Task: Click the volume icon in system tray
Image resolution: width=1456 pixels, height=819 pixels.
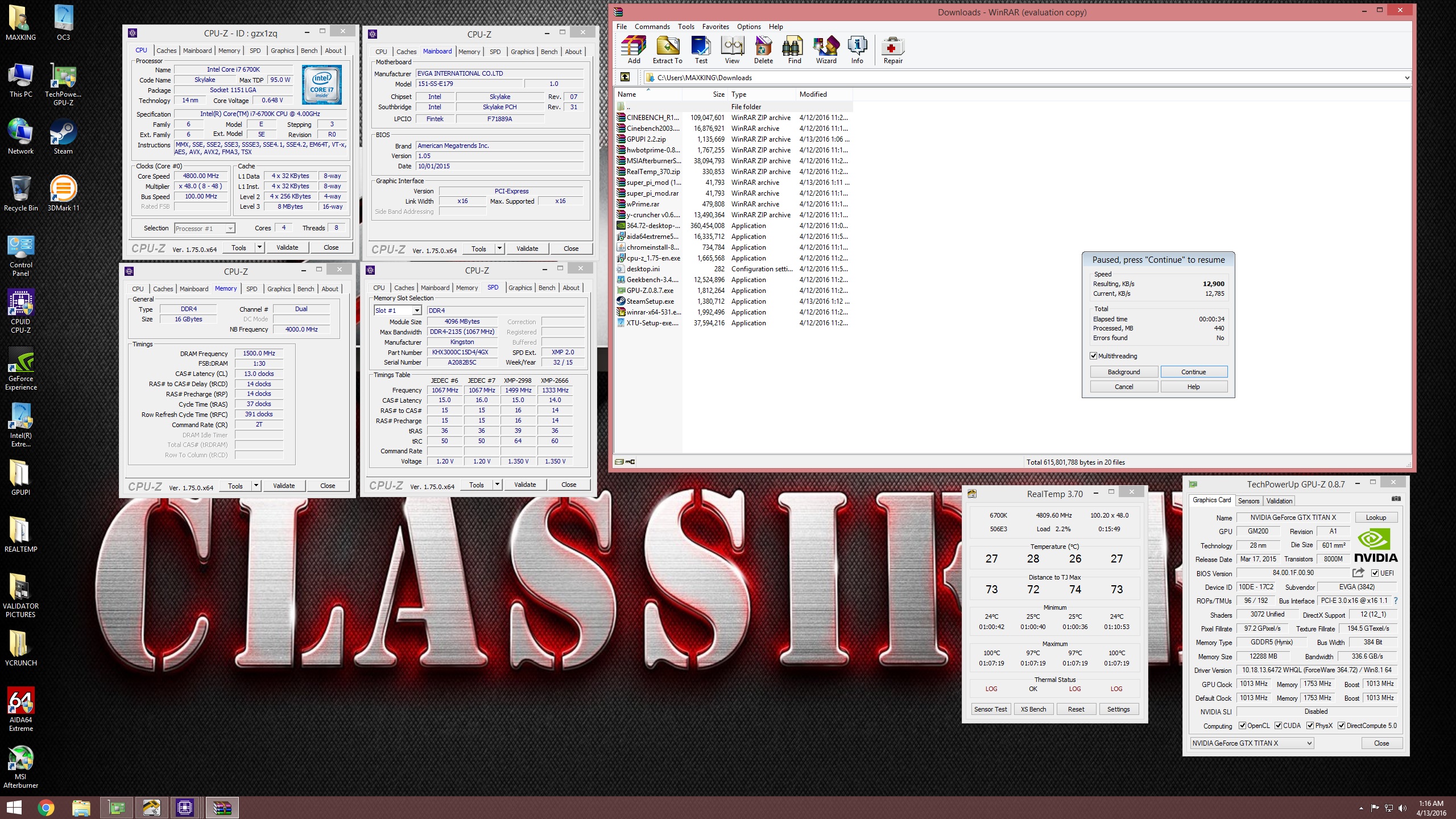Action: click(1403, 808)
